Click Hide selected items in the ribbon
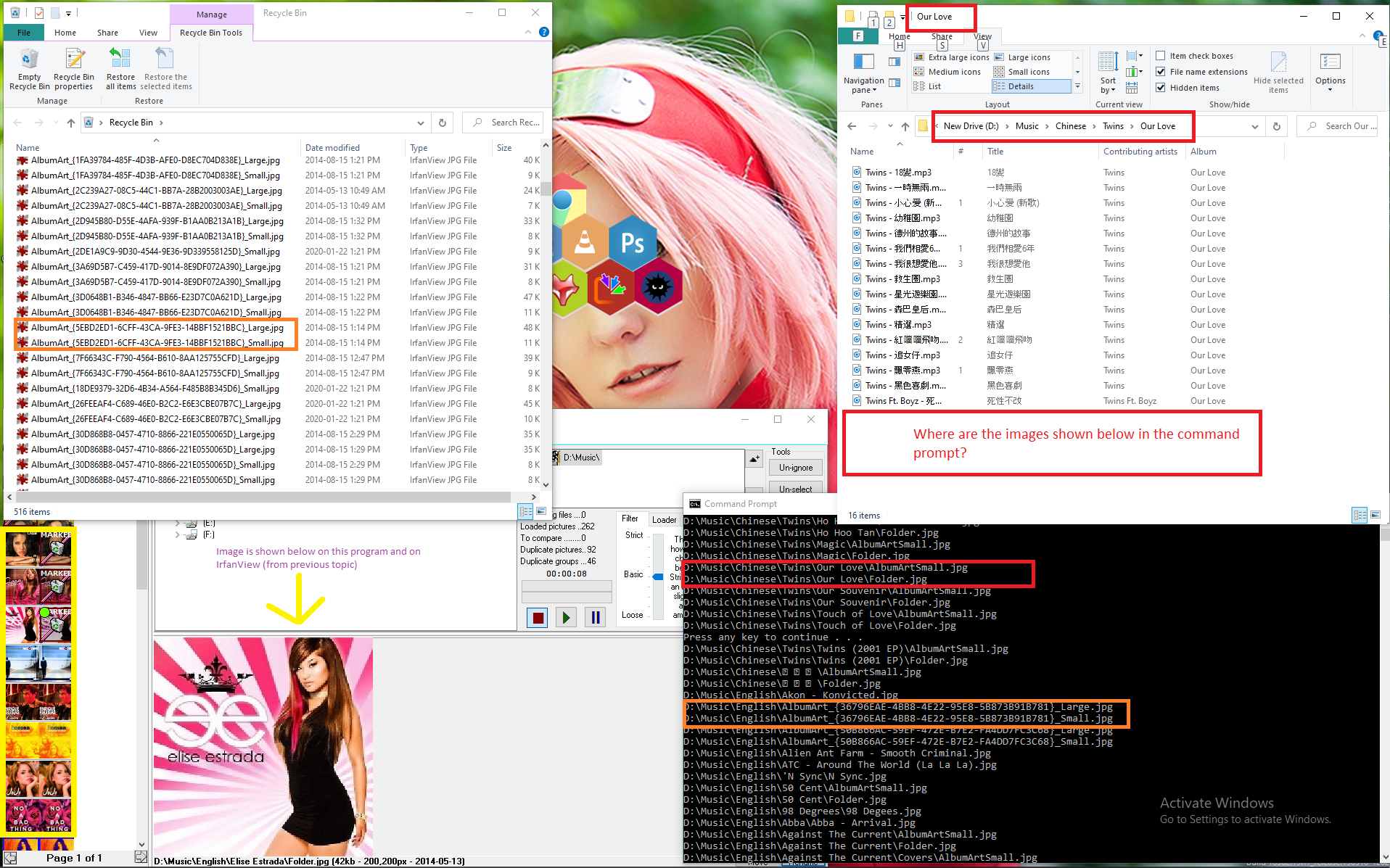The height and width of the screenshot is (868, 1390). pyautogui.click(x=1278, y=73)
